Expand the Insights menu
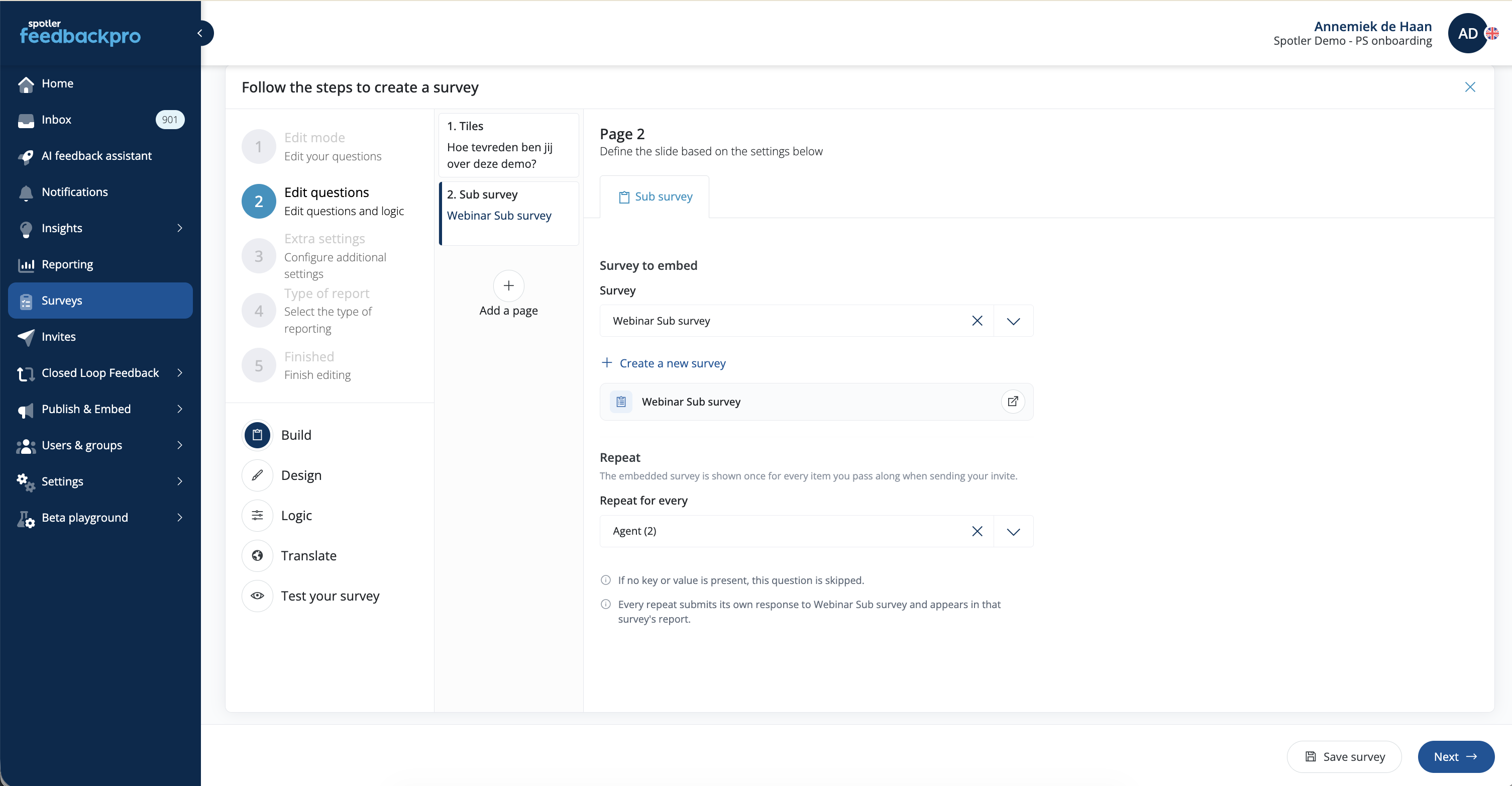Viewport: 1512px width, 786px height. click(100, 228)
